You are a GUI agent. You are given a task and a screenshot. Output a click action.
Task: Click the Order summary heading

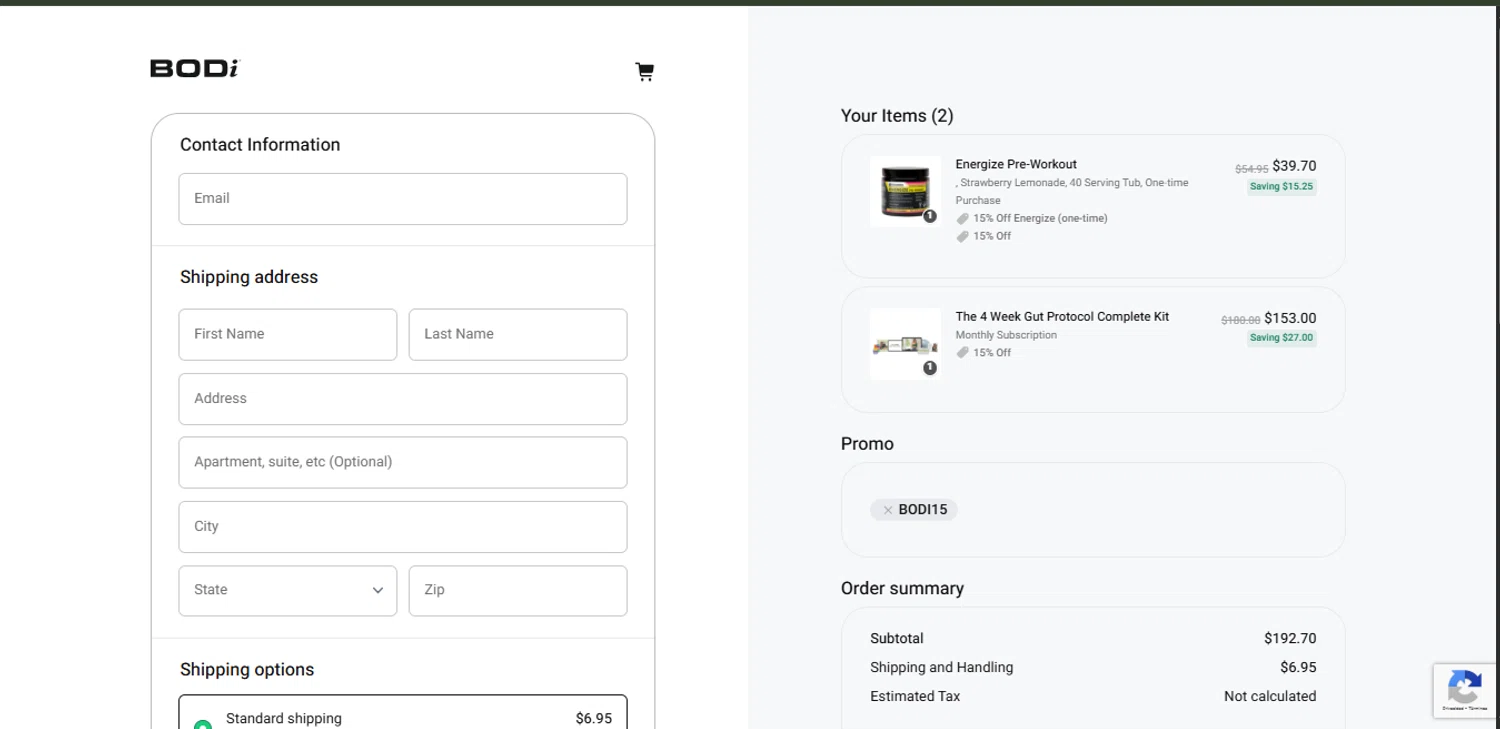click(902, 588)
